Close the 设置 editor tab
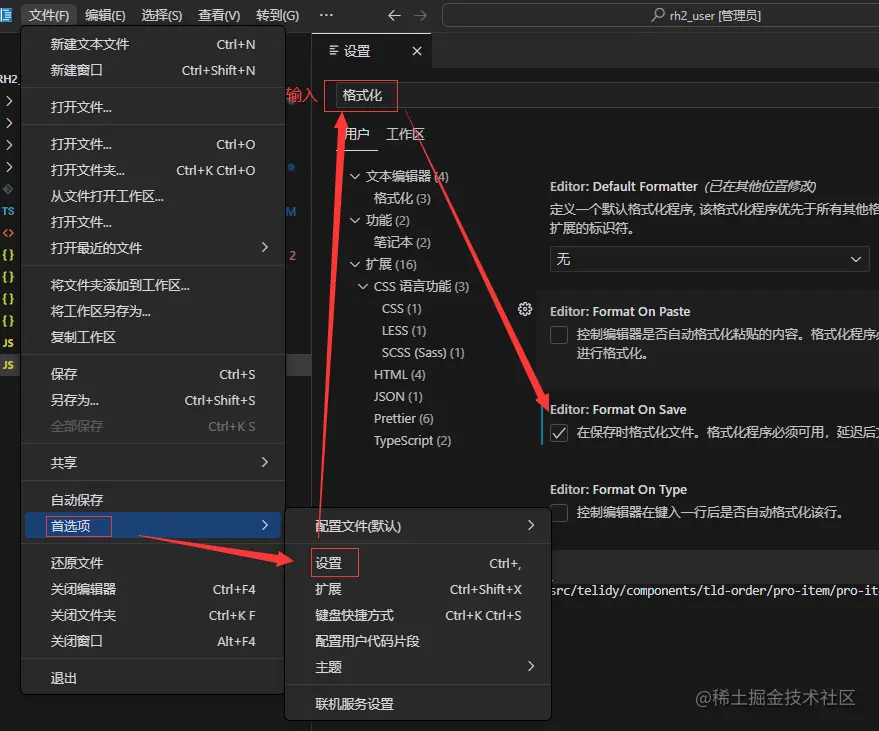 tap(417, 51)
